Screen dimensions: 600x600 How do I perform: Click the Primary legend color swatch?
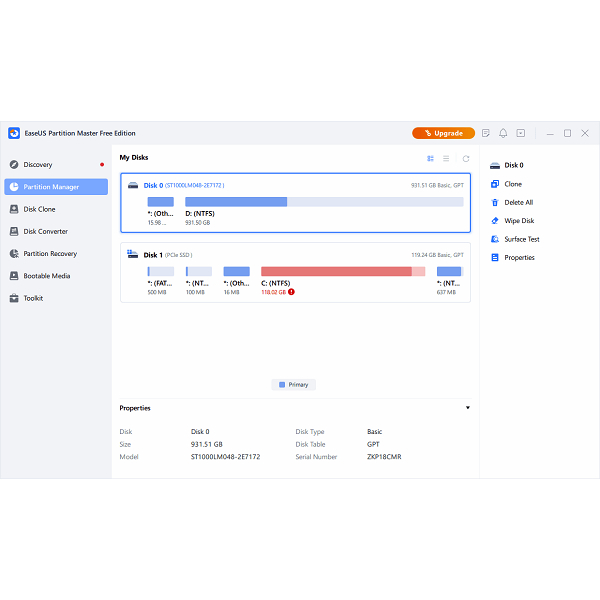click(x=282, y=385)
